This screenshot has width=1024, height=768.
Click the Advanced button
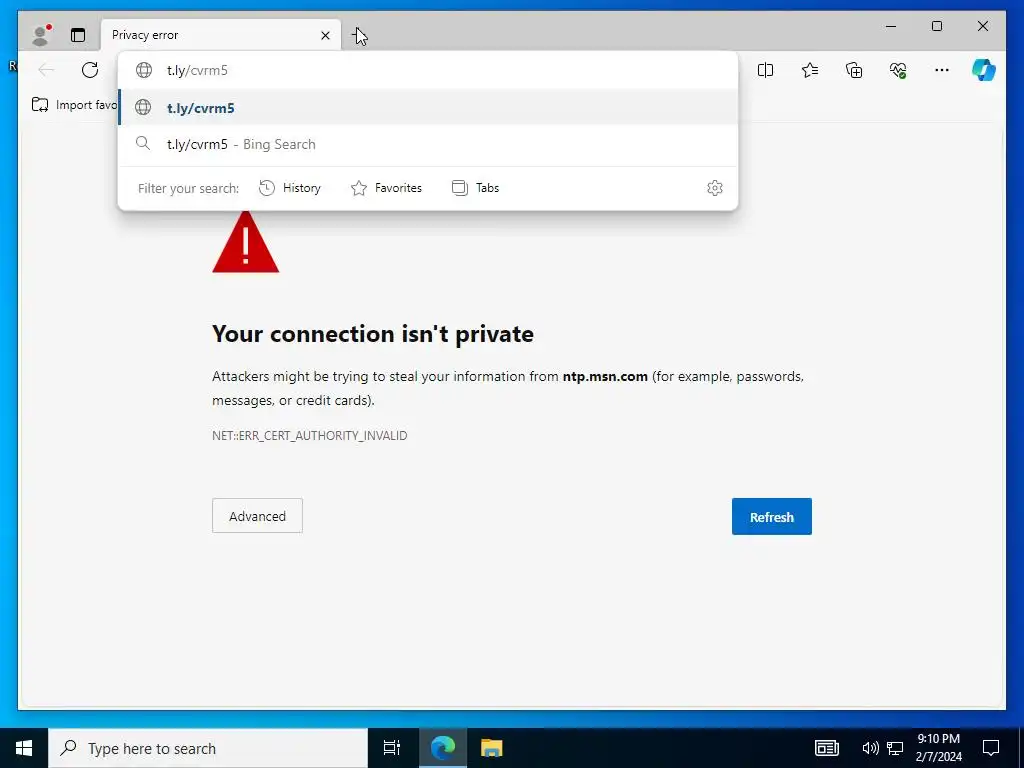click(x=257, y=516)
